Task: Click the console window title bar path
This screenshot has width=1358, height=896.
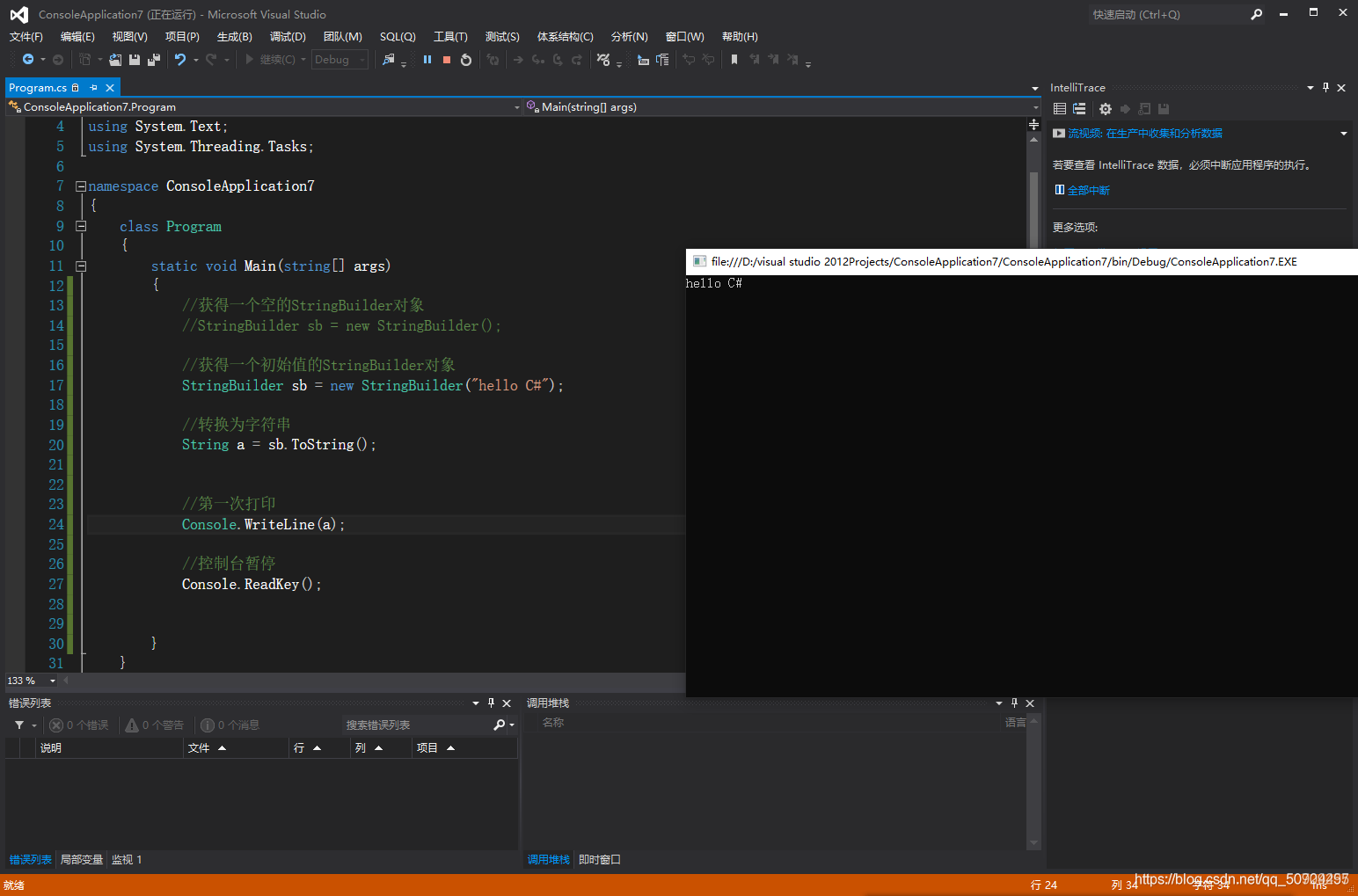Action: pos(1004,261)
